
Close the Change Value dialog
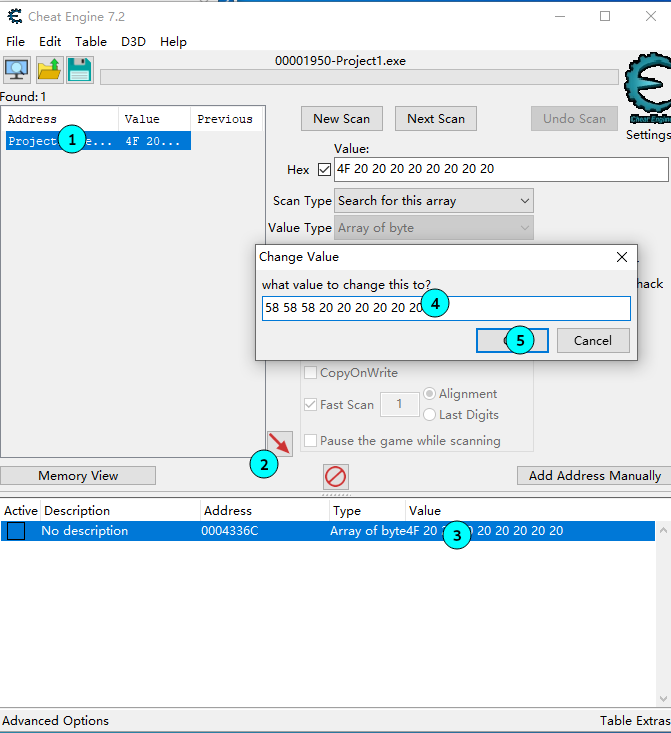[621, 257]
